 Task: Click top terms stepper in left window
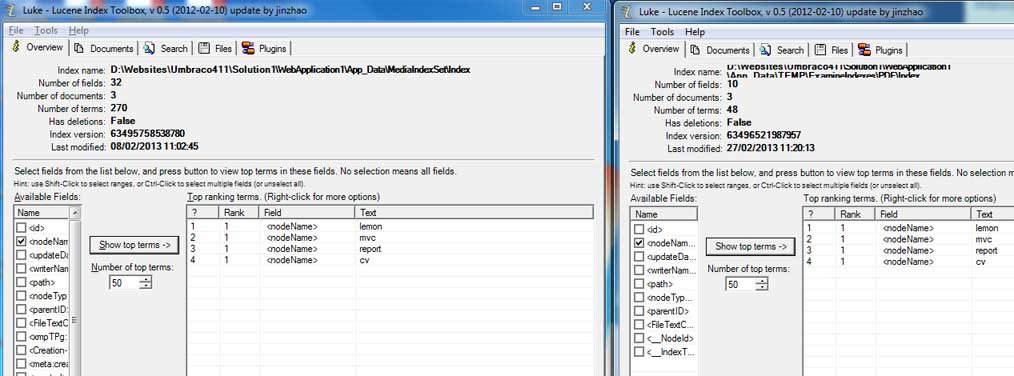pyautogui.click(x=146, y=282)
